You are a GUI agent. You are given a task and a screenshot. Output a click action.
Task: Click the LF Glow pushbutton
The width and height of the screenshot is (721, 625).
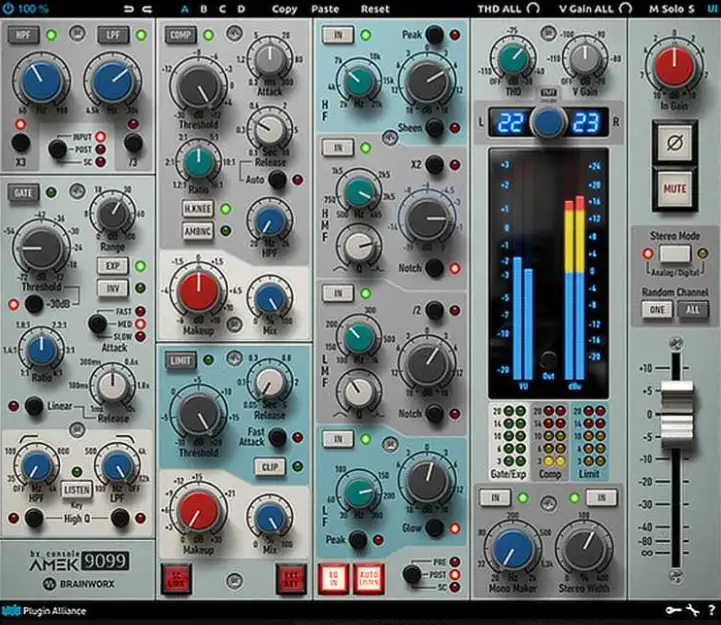435,528
